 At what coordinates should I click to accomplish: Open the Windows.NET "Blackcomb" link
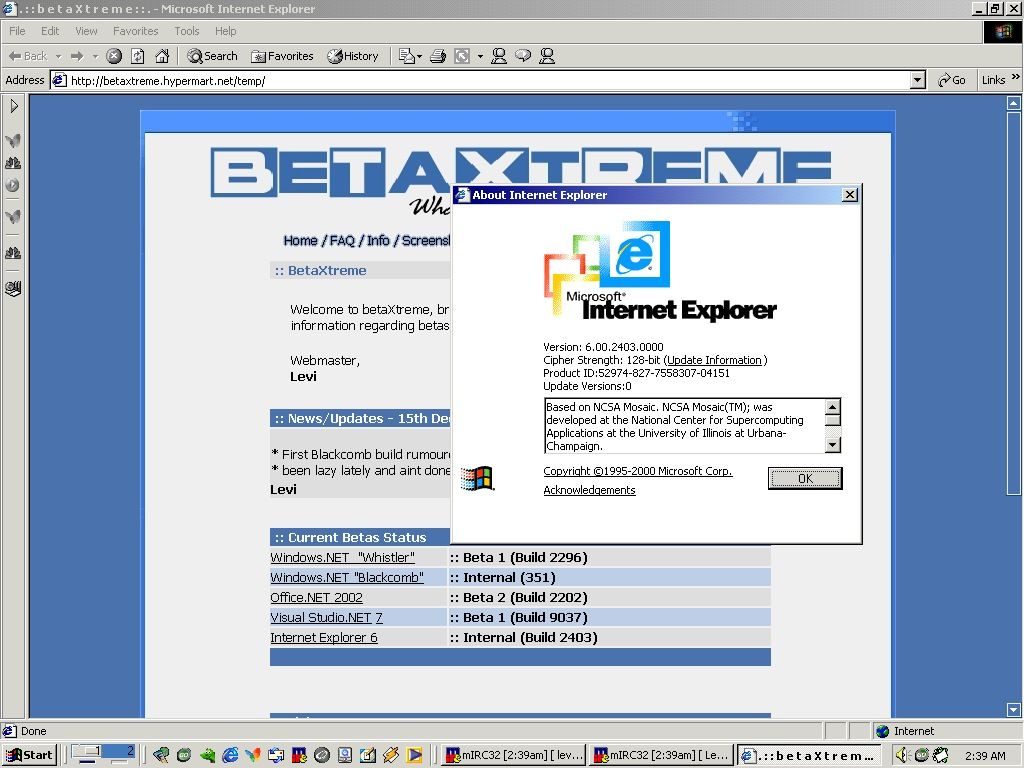(x=347, y=577)
